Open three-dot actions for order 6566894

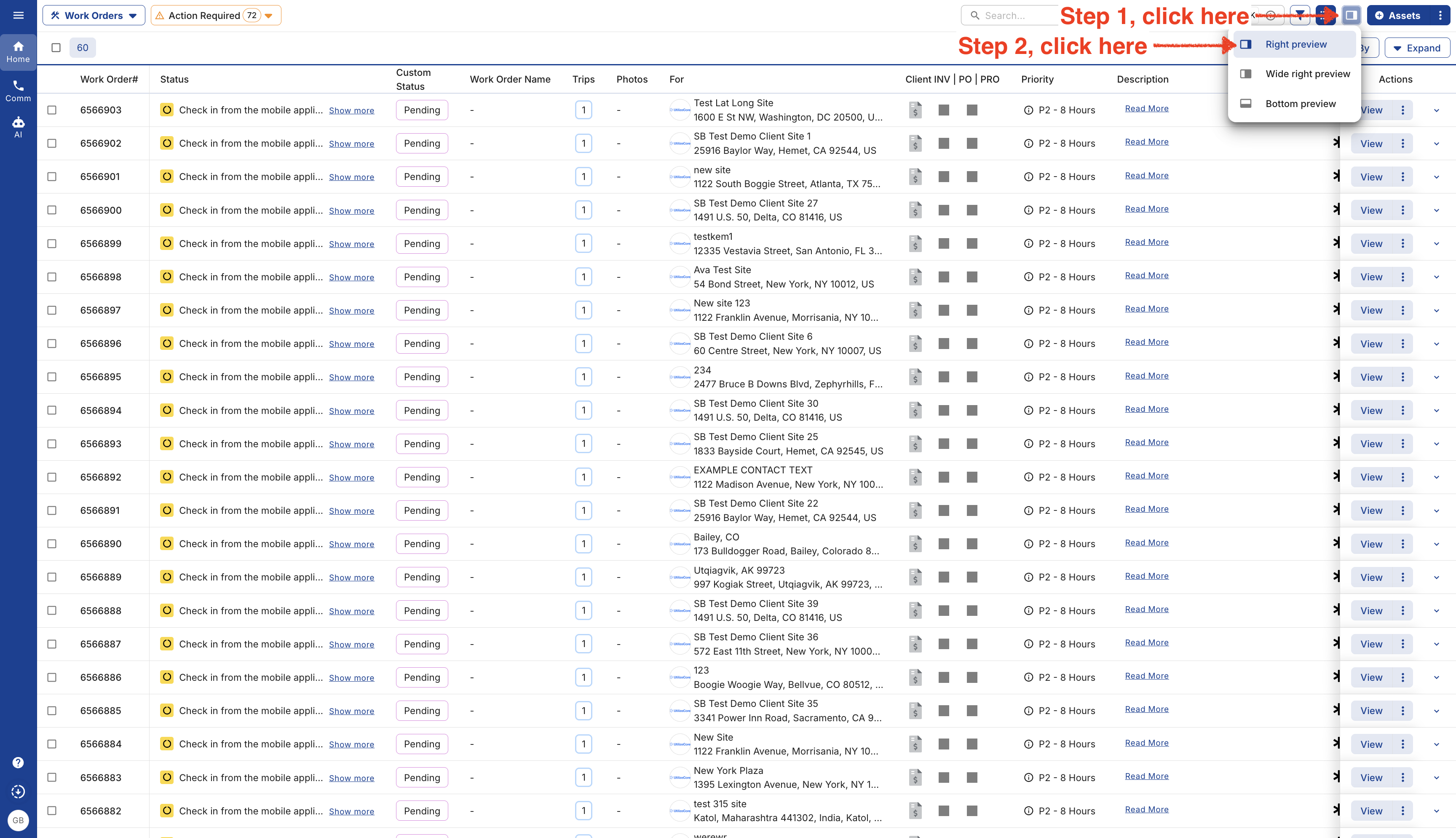click(1402, 411)
